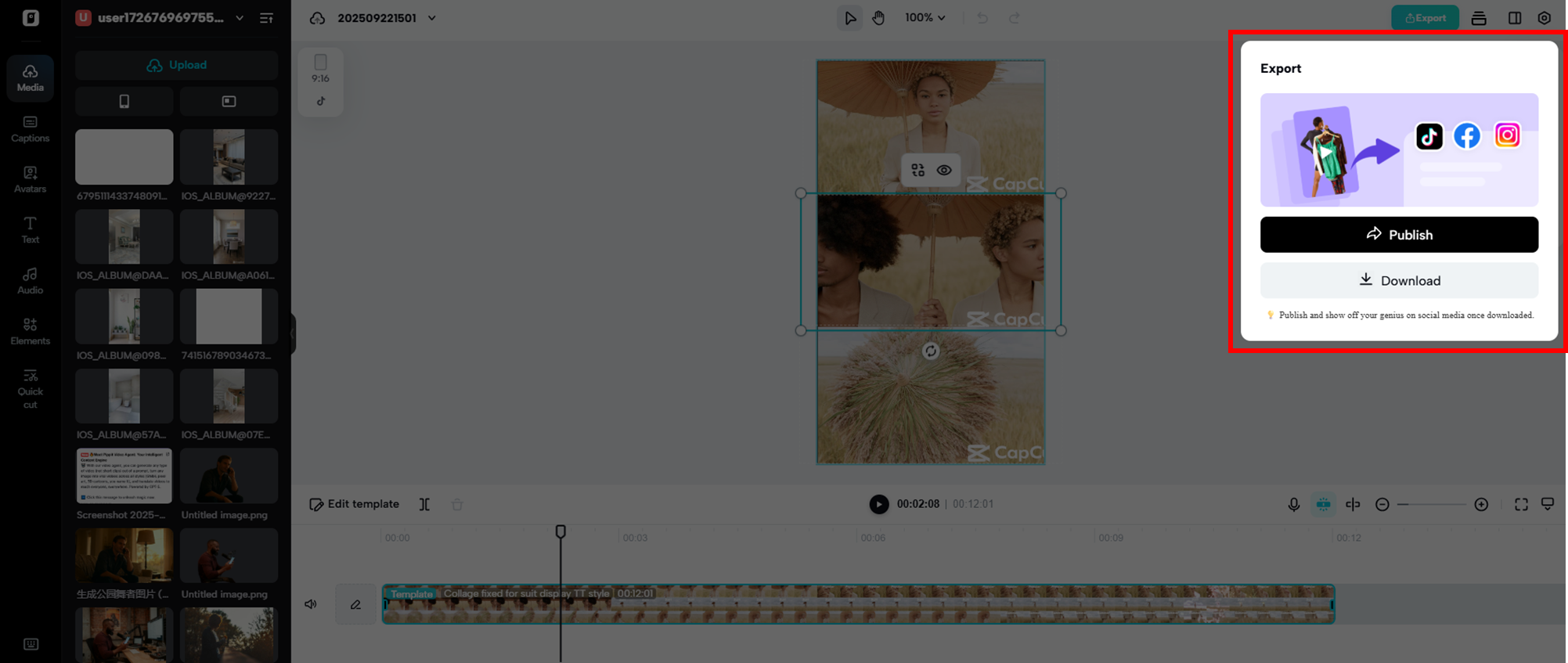
Task: Toggle the split panel layout icon
Action: click(1515, 18)
